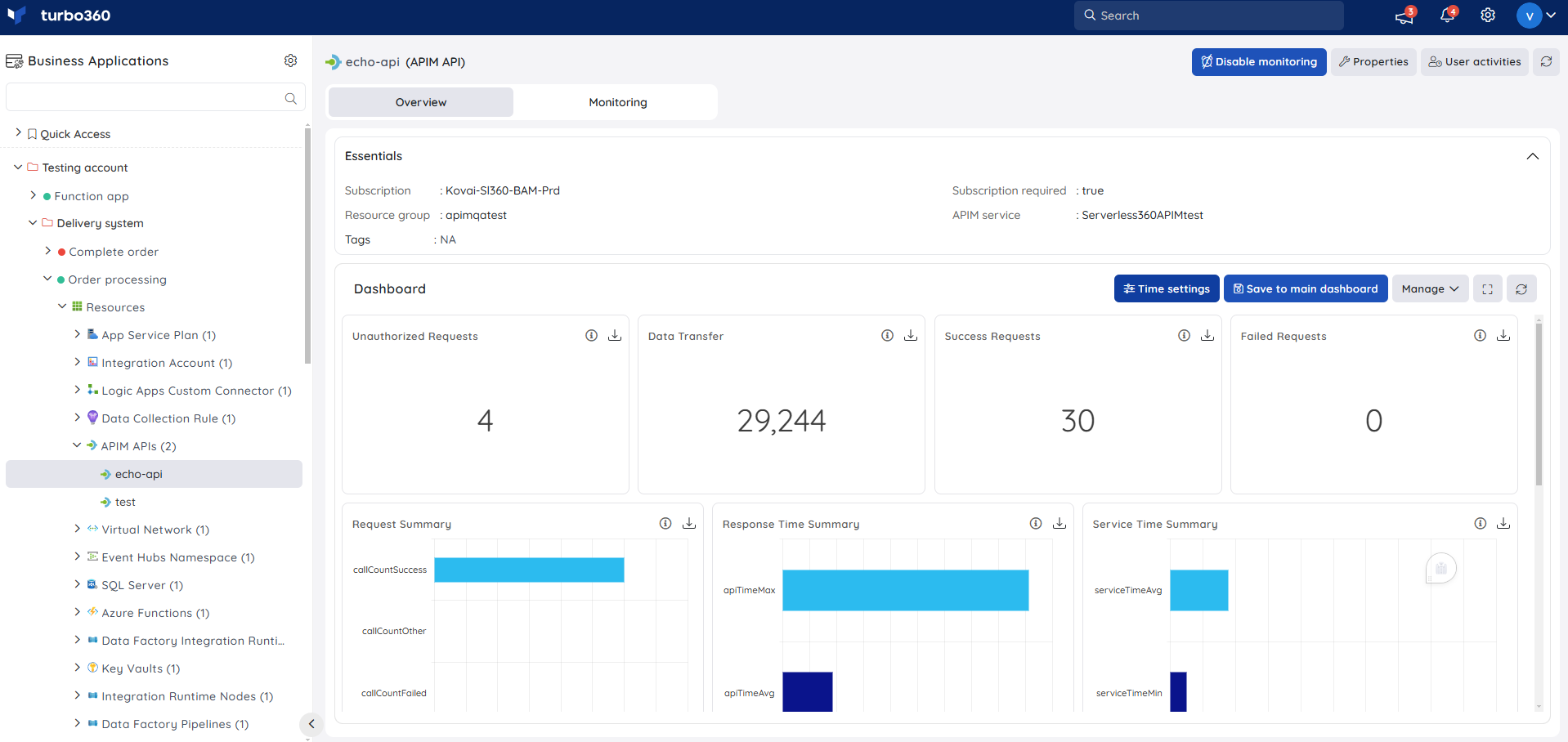The image size is (1568, 742).
Task: Show info for Service Time Summary
Action: 1480,524
